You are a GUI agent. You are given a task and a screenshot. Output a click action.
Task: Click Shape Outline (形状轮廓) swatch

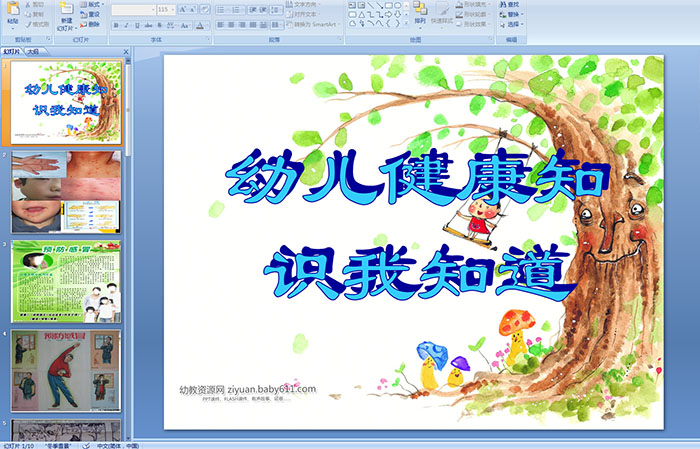coord(459,14)
